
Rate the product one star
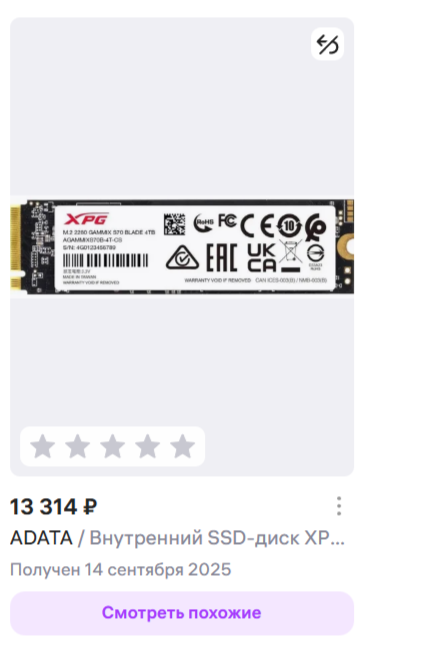[43, 446]
